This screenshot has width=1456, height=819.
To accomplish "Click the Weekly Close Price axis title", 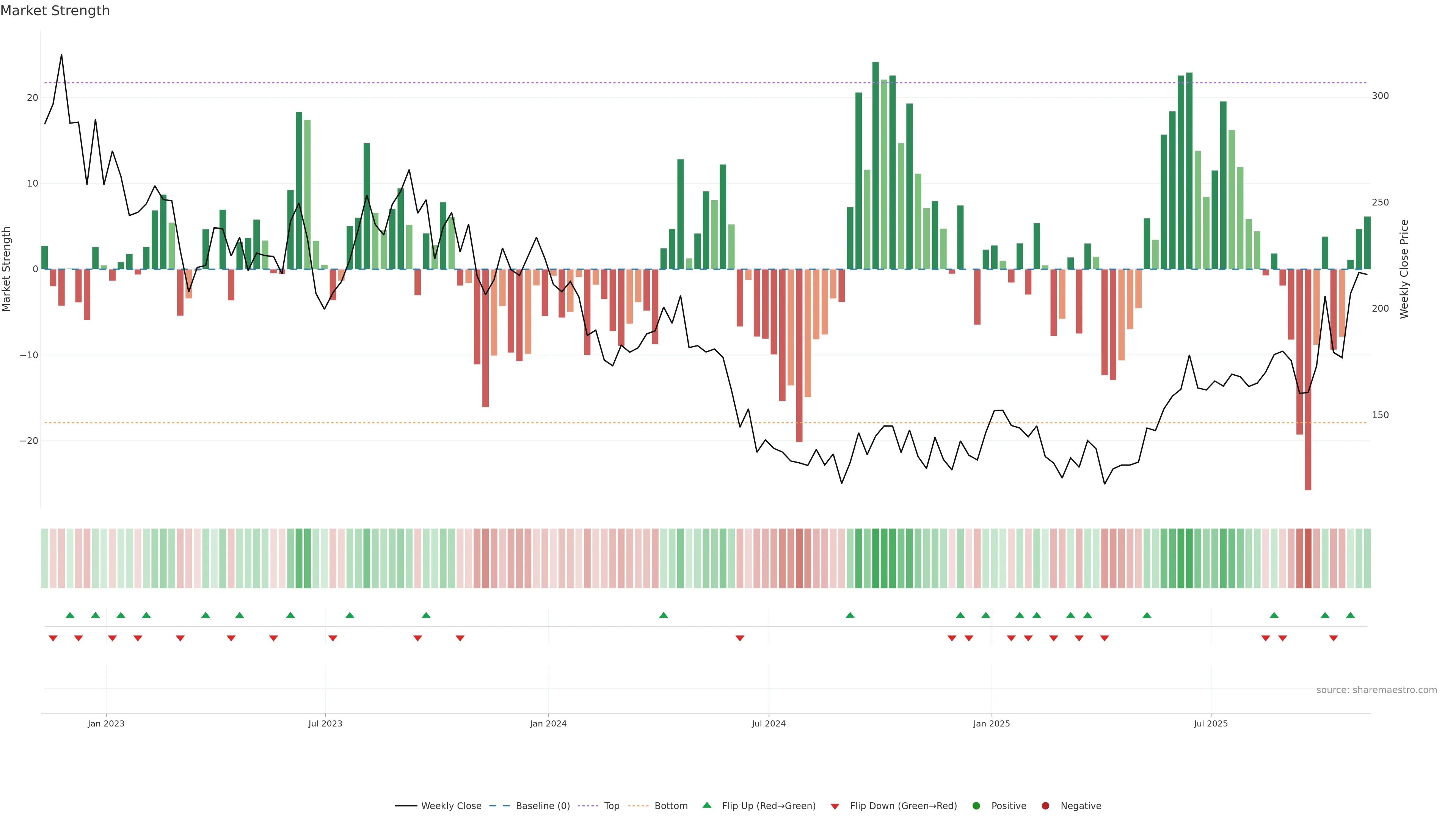I will 1404,269.
